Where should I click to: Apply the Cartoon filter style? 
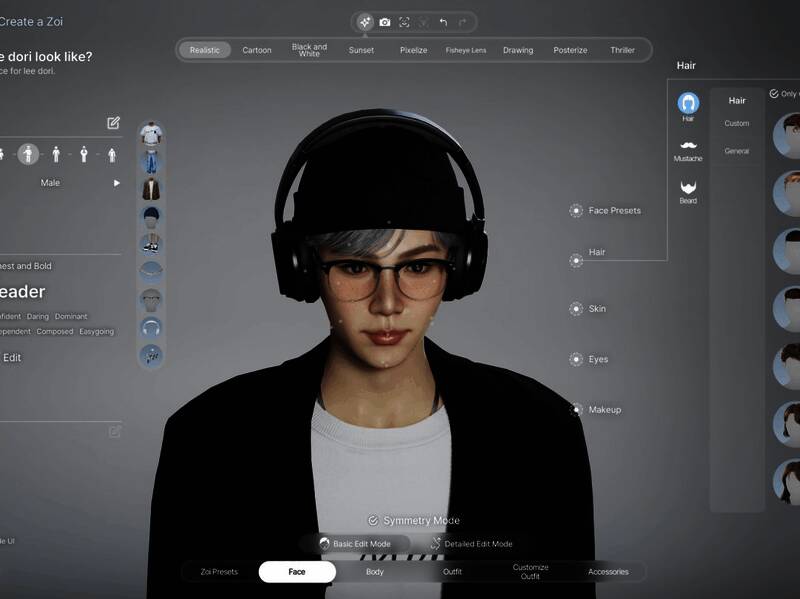point(257,50)
